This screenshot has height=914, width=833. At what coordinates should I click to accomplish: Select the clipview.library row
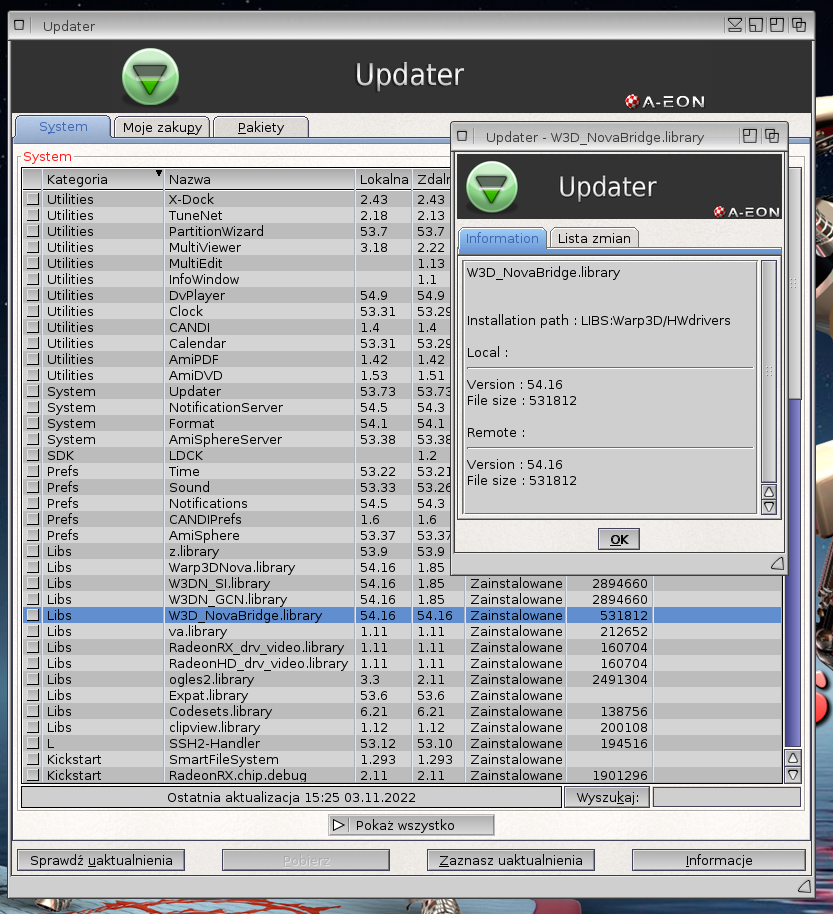tap(402, 727)
